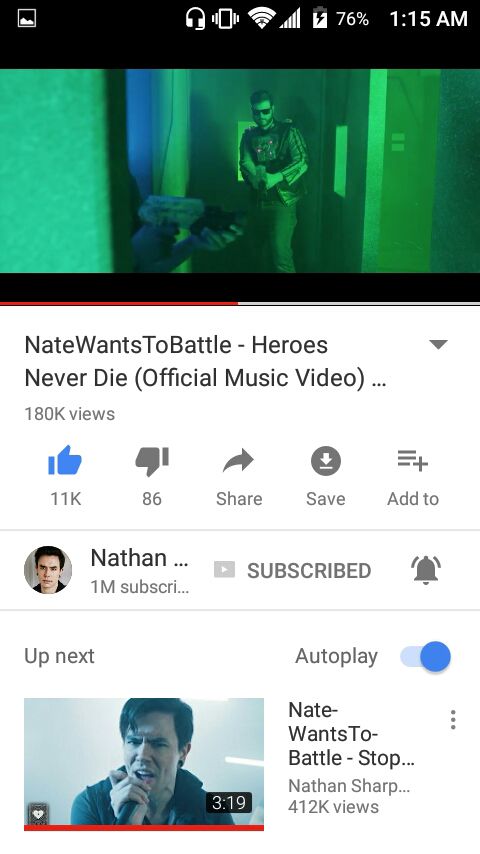Tap the Share arrow icon

click(x=239, y=461)
